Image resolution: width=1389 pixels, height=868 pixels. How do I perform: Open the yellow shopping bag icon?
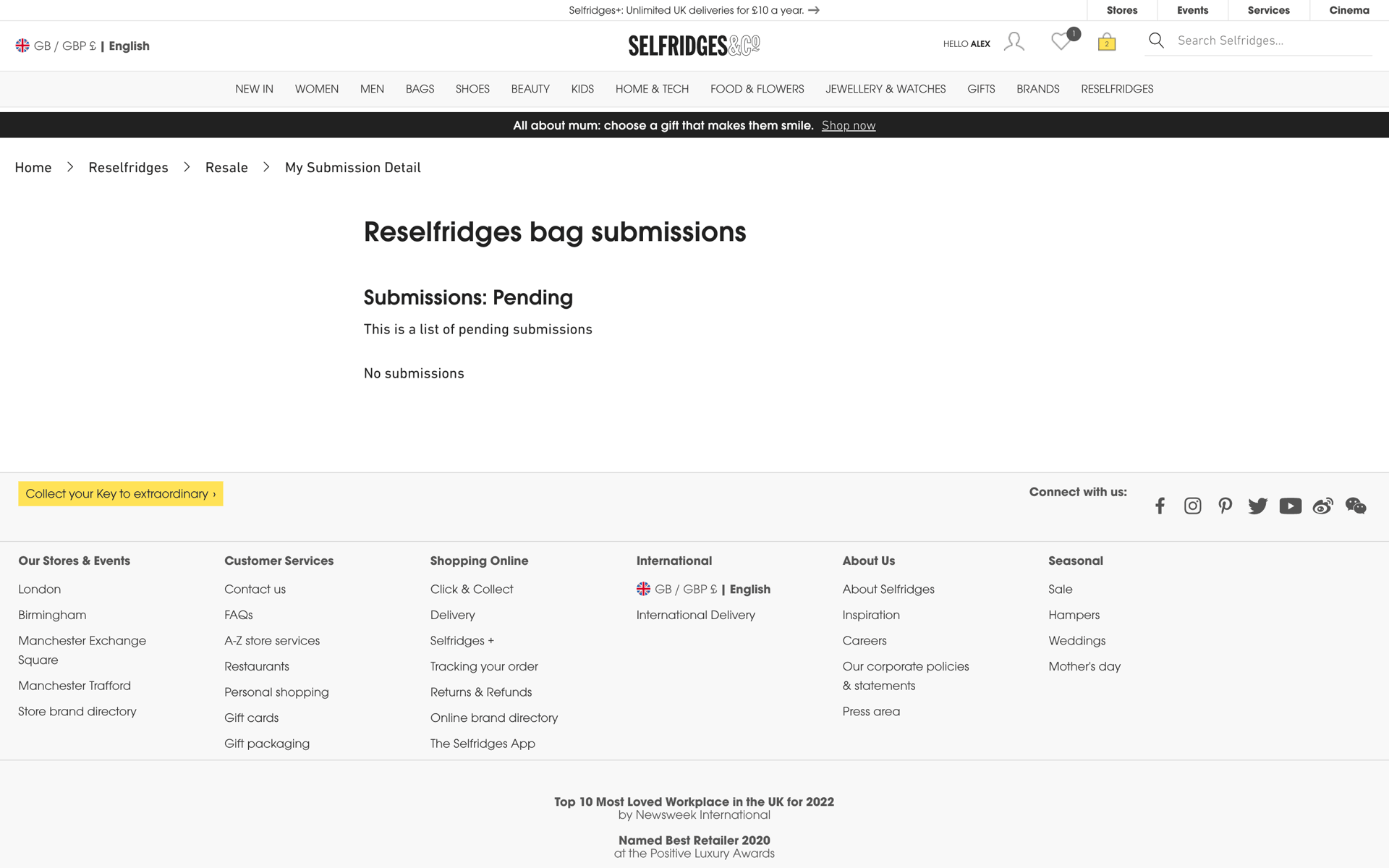click(x=1107, y=42)
